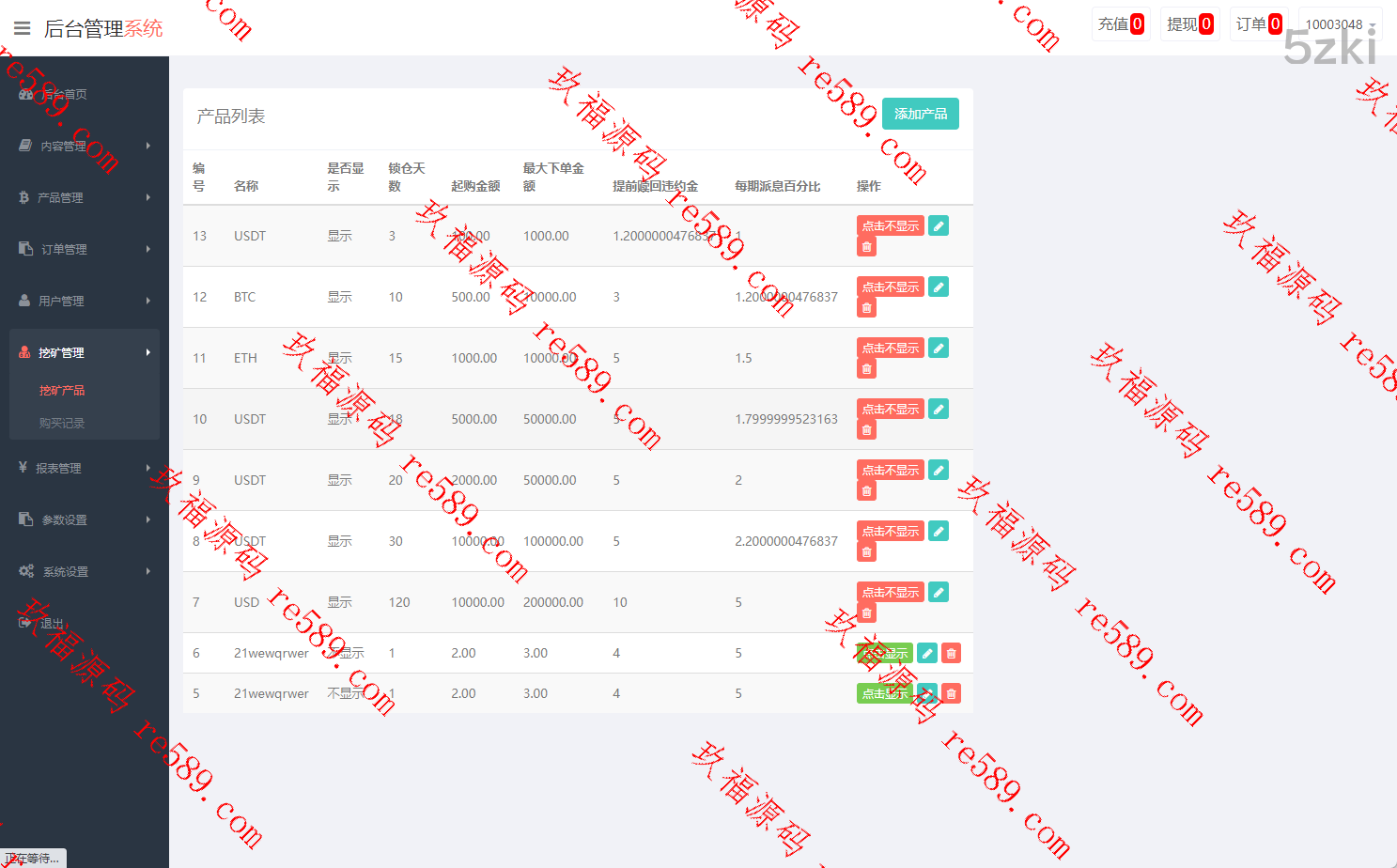Screen dimensions: 1397x868
Task: Expand the 用户管理 sidebar section
Action: (x=85, y=301)
